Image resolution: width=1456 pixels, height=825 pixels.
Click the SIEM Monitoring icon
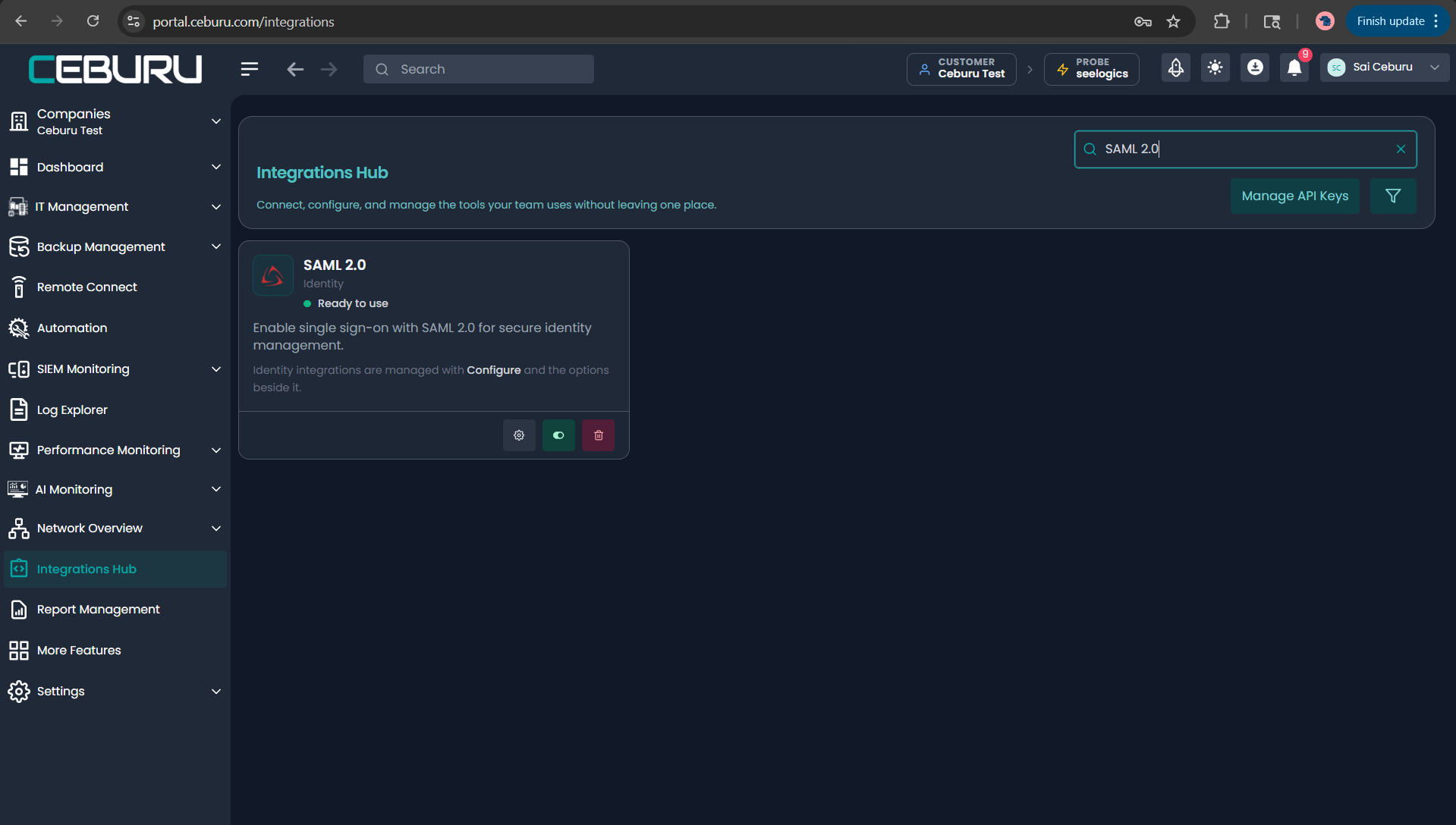click(19, 369)
